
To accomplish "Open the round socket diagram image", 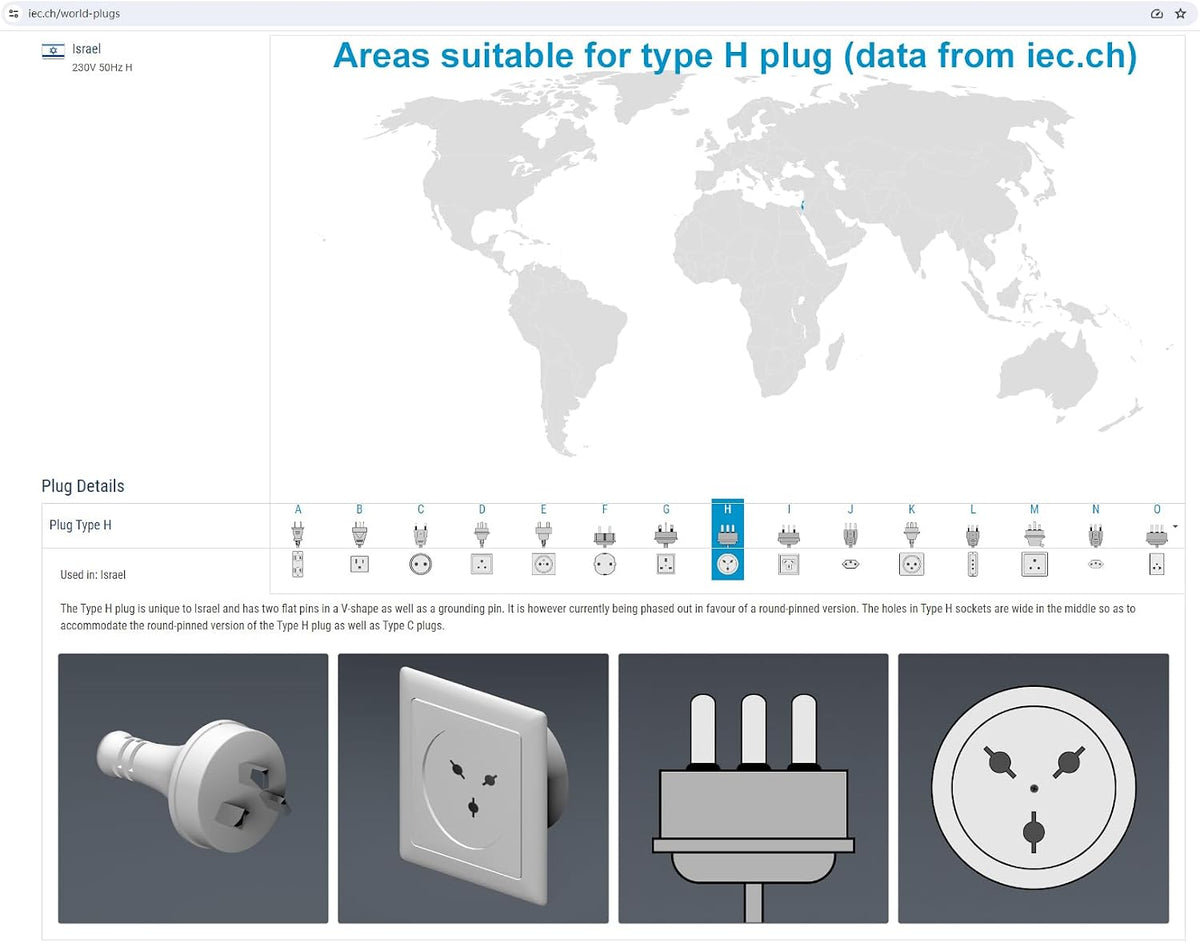I will 1033,788.
